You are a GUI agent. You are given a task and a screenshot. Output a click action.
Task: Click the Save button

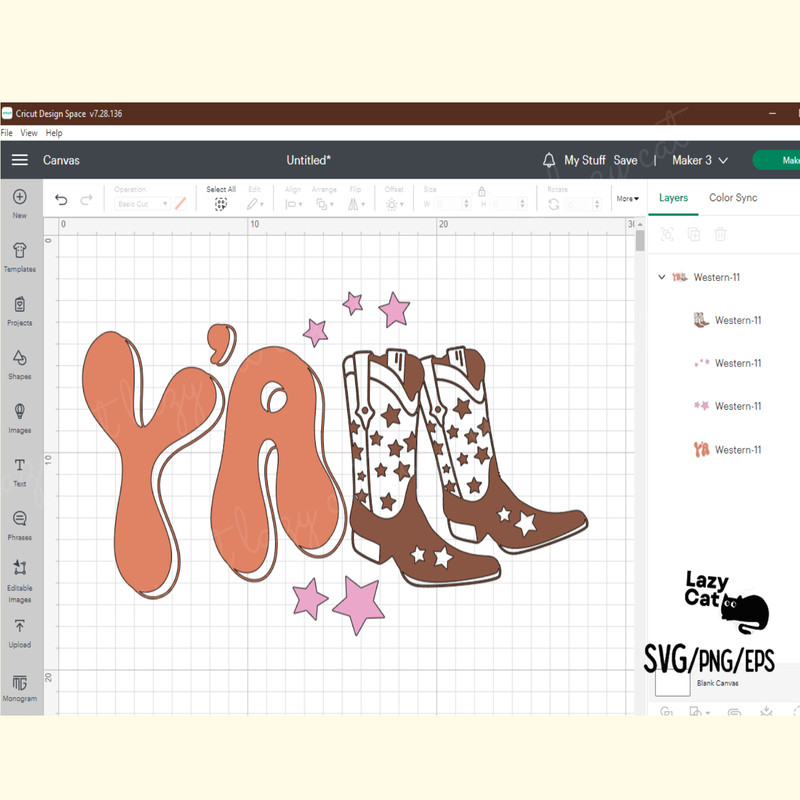coord(625,160)
